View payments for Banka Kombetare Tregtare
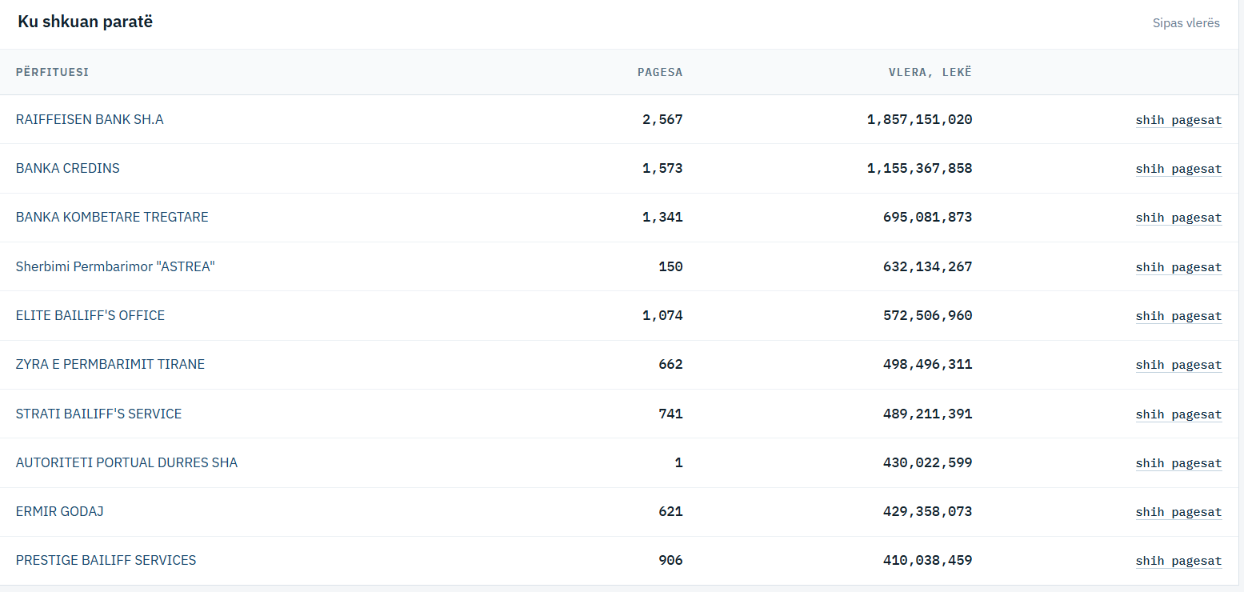1244x592 pixels. [1178, 218]
